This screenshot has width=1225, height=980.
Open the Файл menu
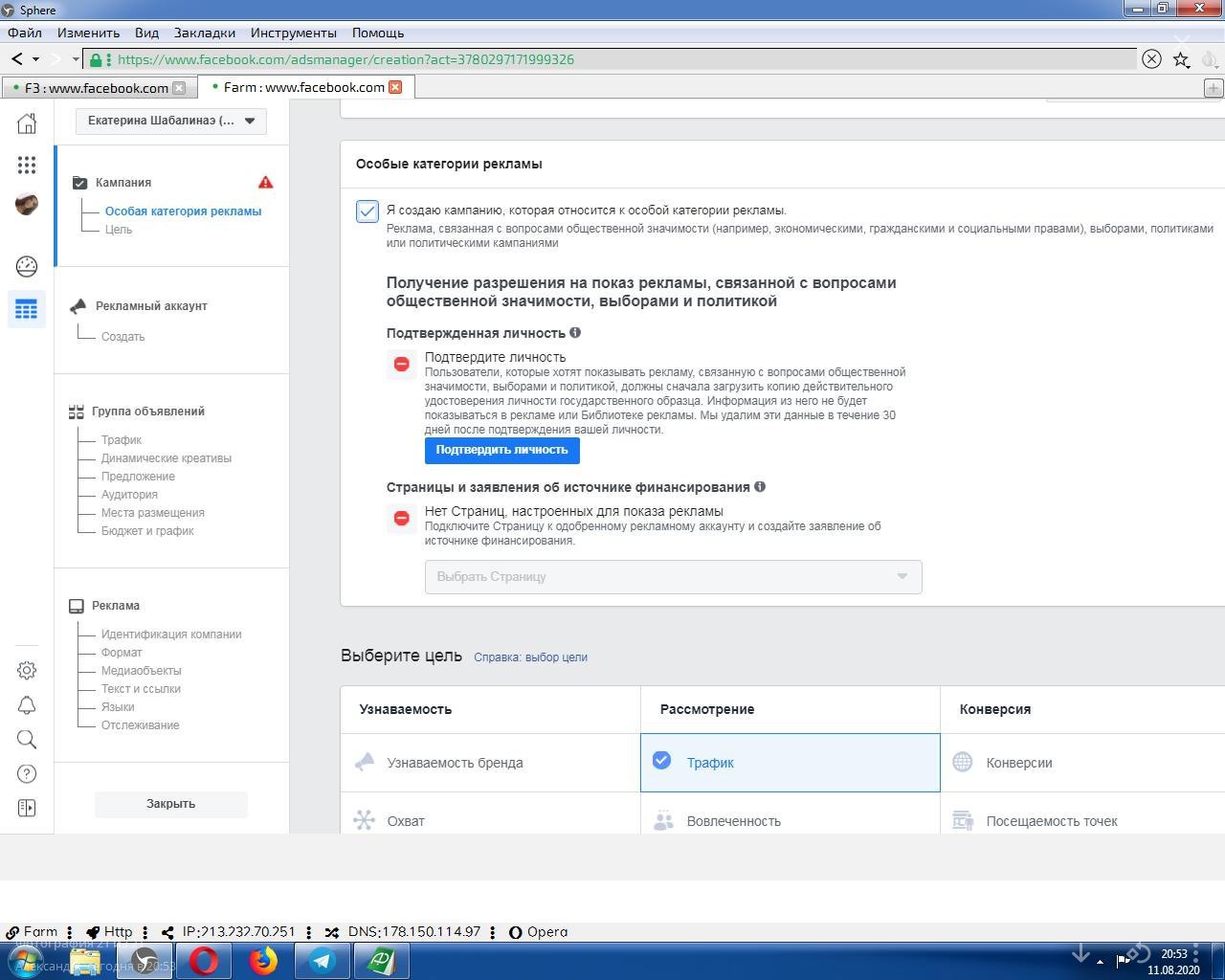click(25, 33)
